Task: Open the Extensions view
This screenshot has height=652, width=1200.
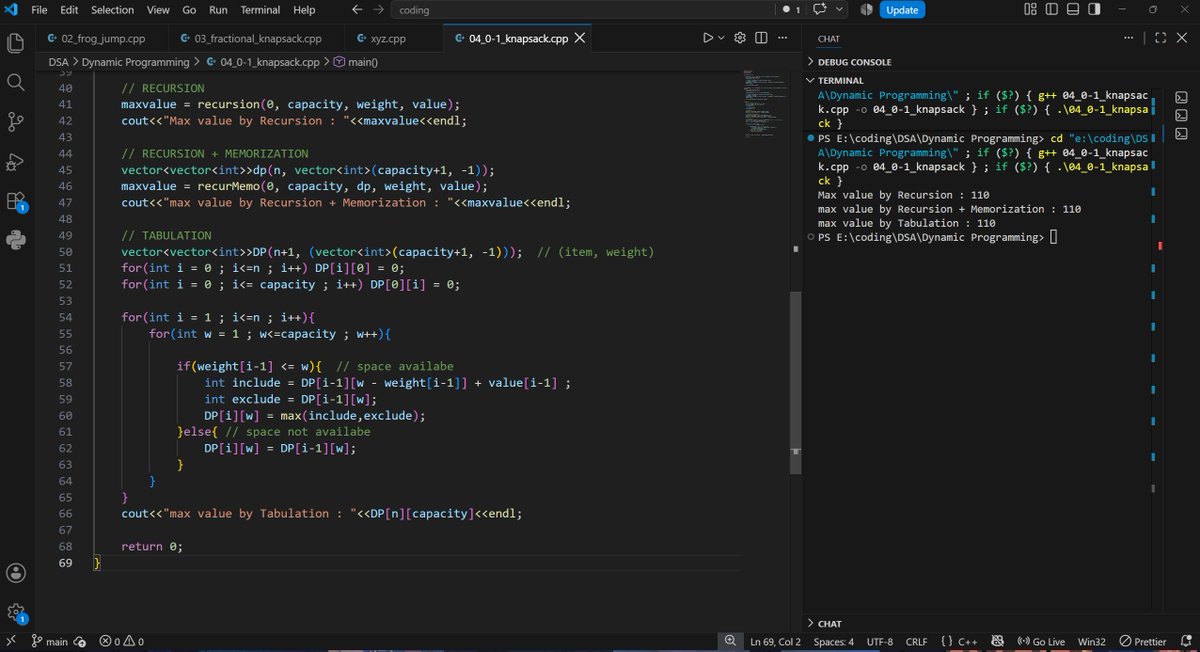Action: [15, 200]
